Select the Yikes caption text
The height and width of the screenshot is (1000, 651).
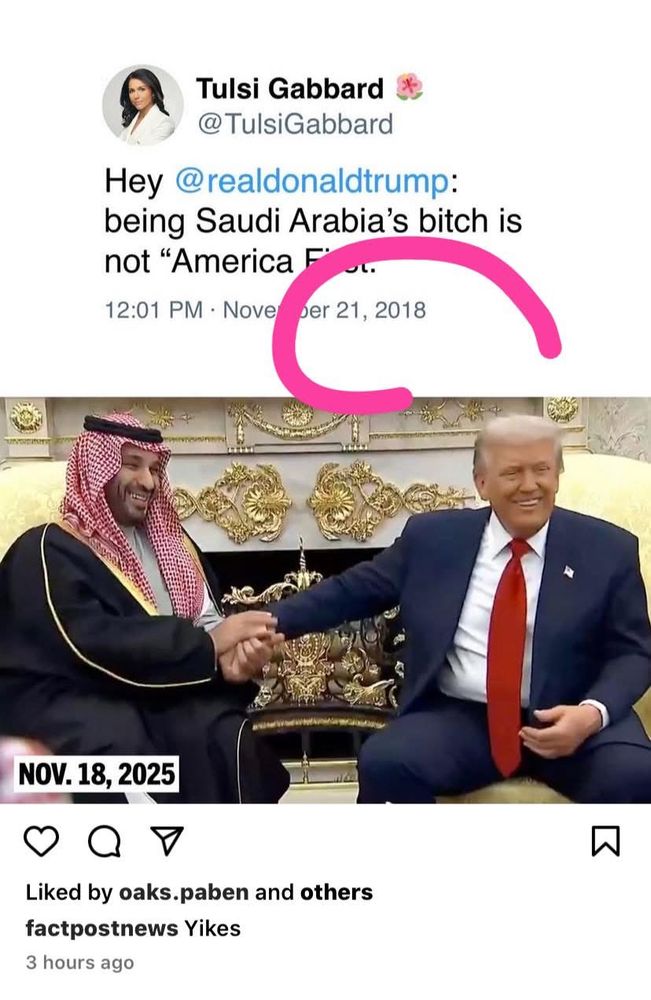pos(212,928)
